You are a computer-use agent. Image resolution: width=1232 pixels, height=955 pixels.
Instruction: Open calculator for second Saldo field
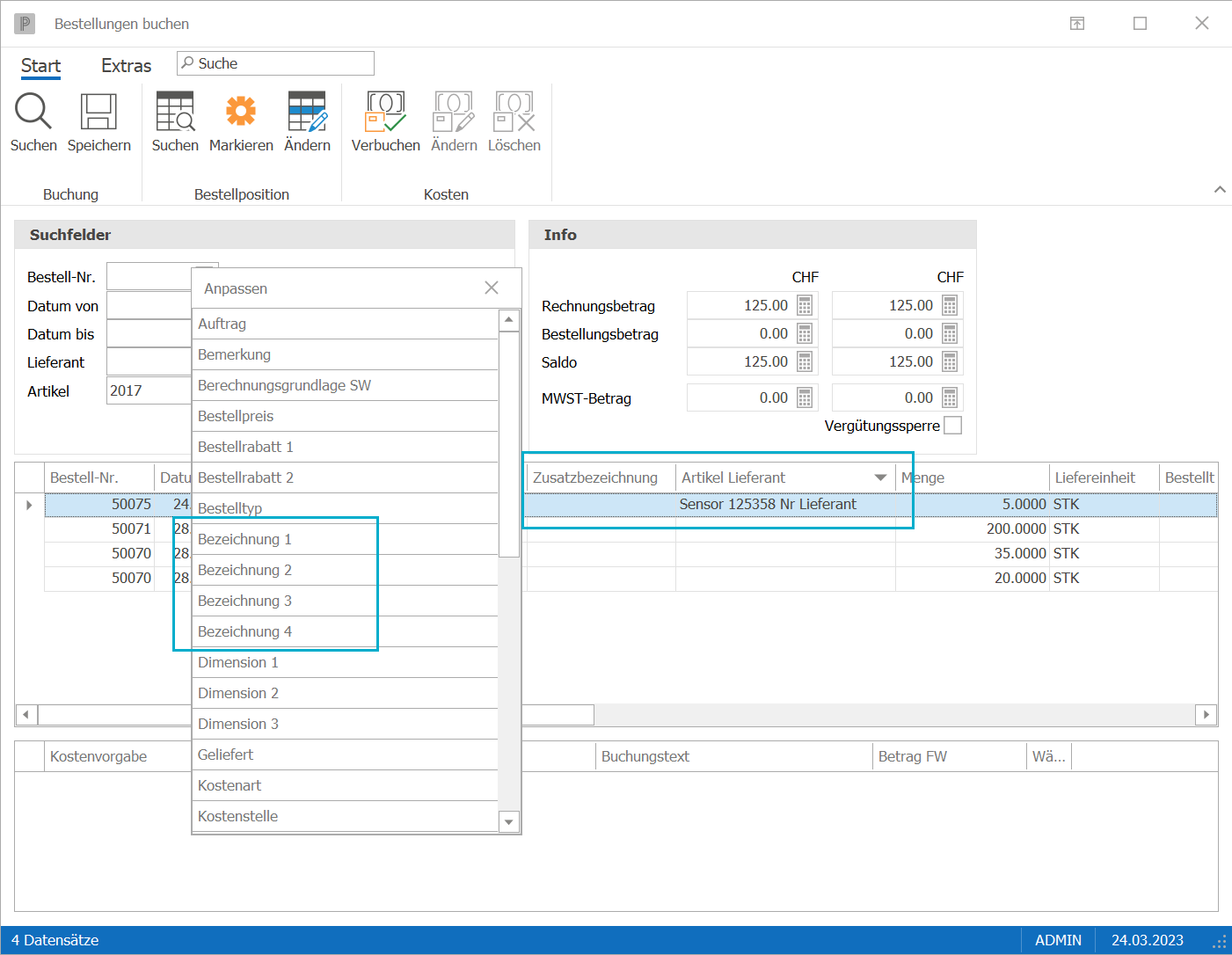pyautogui.click(x=950, y=361)
